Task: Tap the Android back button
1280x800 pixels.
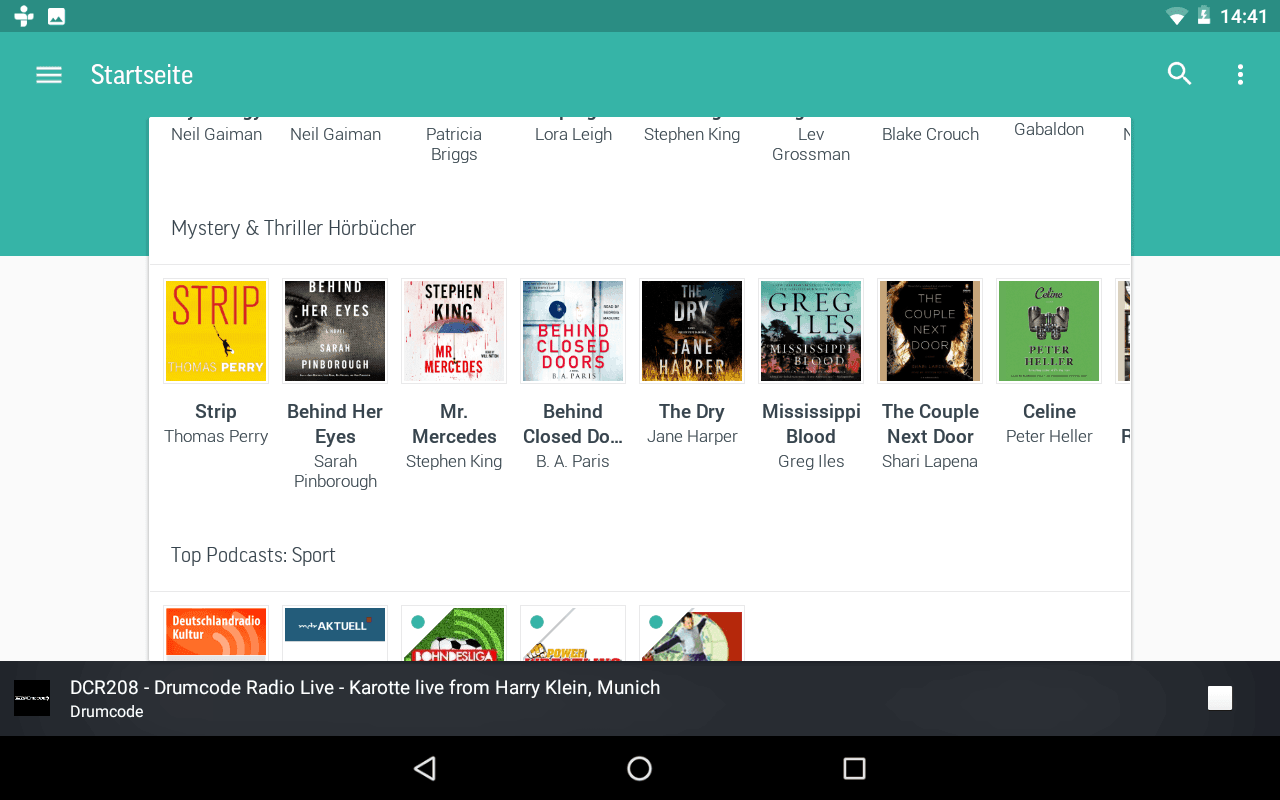Action: (425, 768)
